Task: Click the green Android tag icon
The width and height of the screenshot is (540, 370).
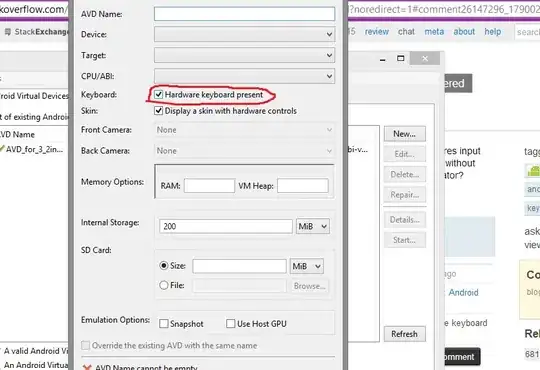Action: [533, 171]
